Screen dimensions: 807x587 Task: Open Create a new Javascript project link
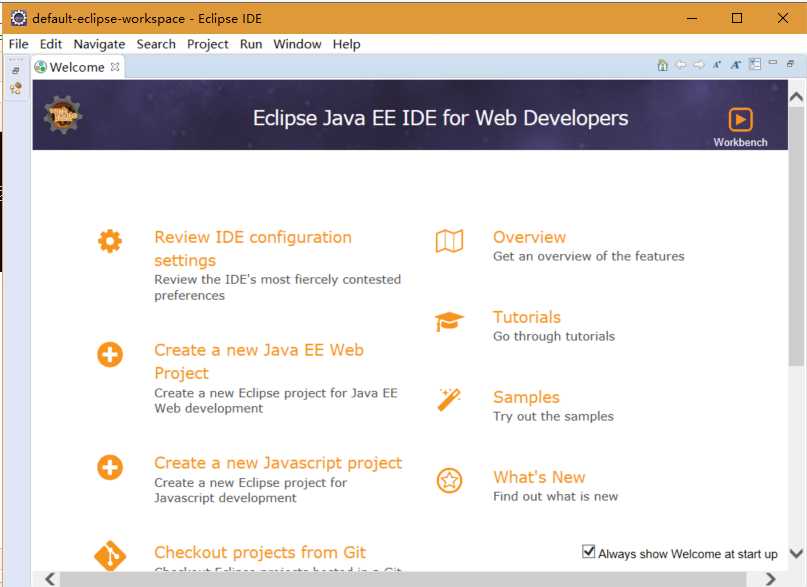(x=278, y=463)
